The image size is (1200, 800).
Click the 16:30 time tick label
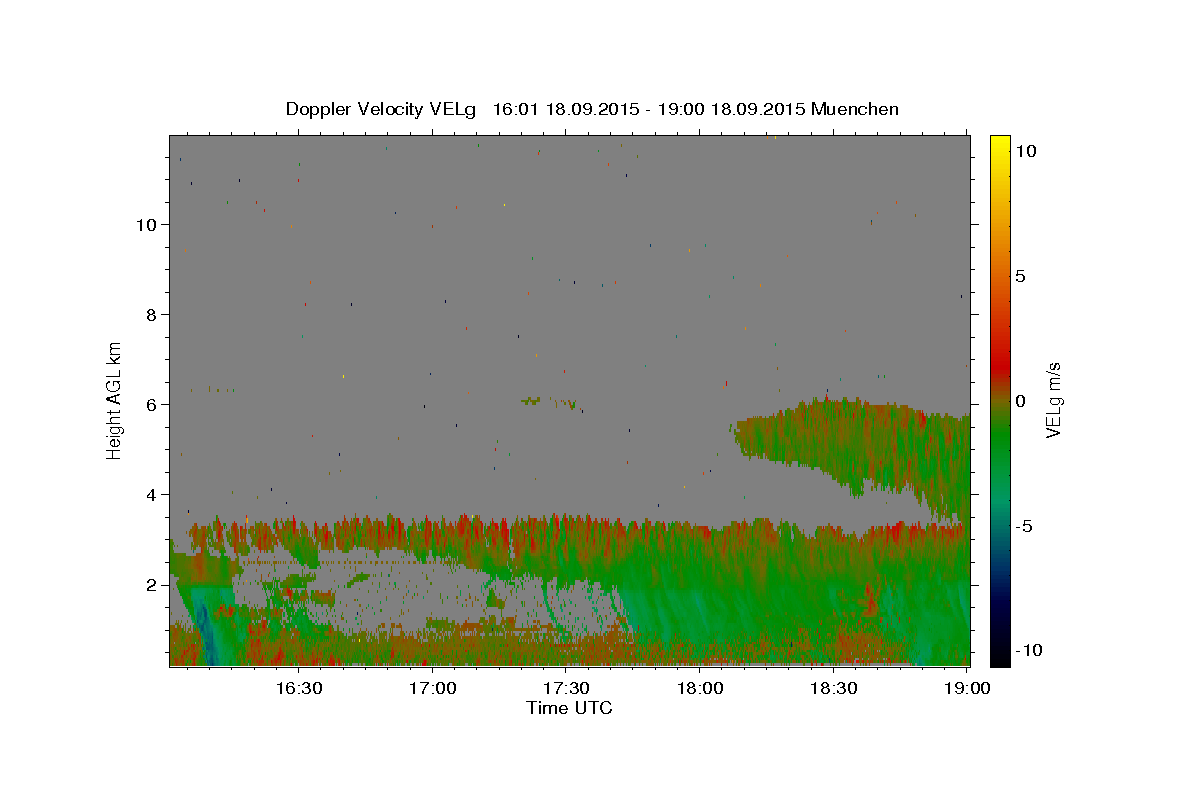pyautogui.click(x=298, y=688)
